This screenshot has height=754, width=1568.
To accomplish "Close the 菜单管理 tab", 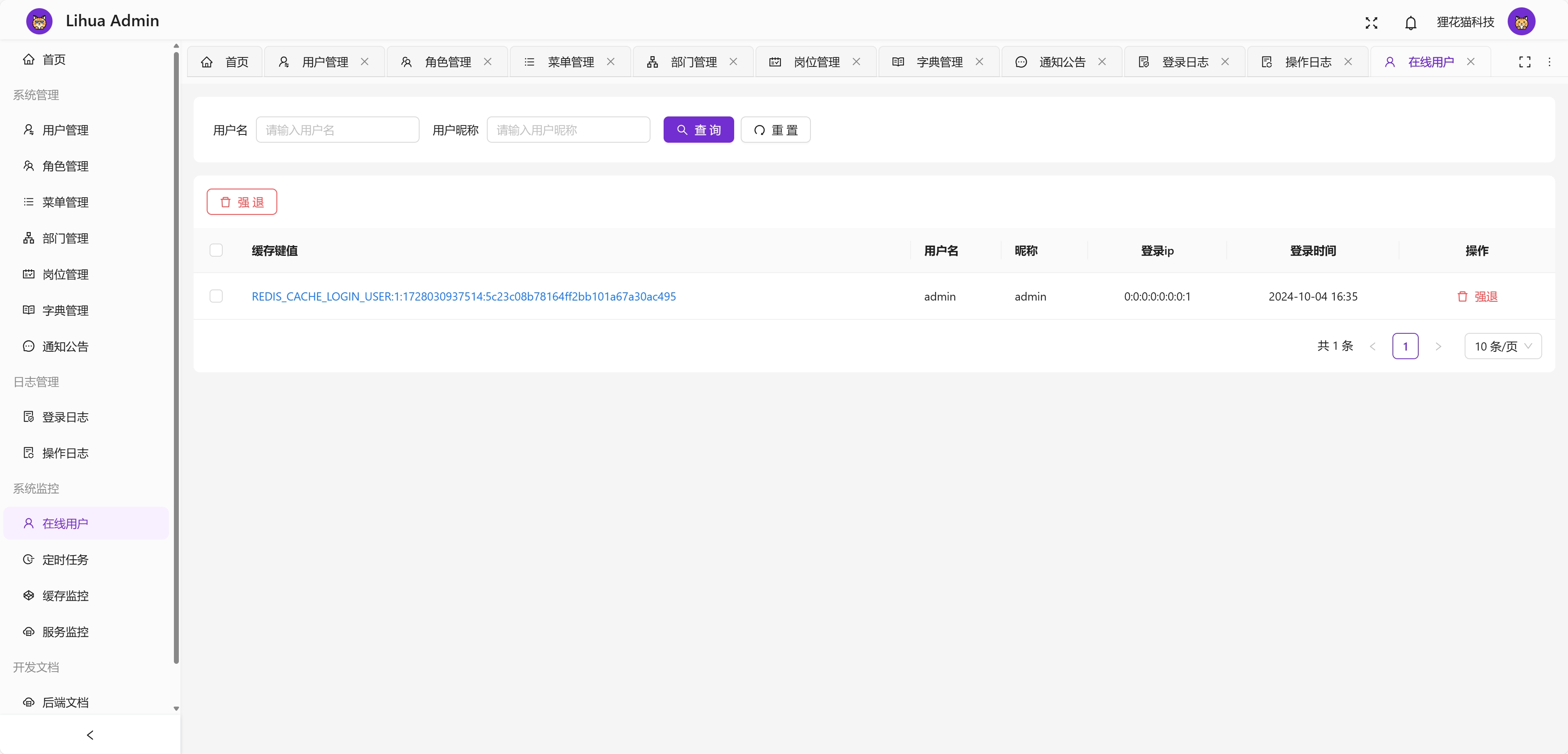I will [x=611, y=62].
